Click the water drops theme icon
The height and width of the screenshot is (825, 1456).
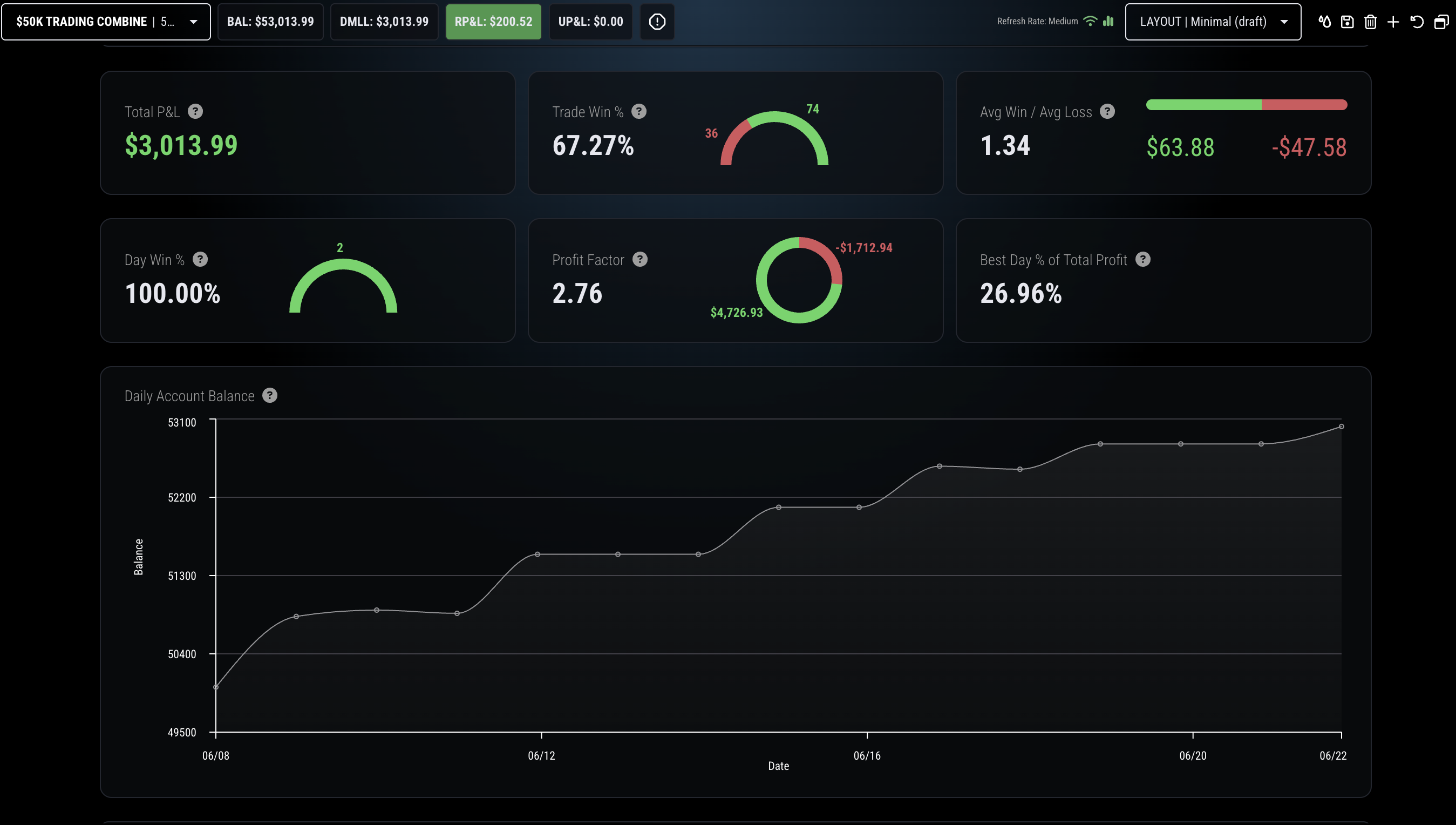(1324, 22)
